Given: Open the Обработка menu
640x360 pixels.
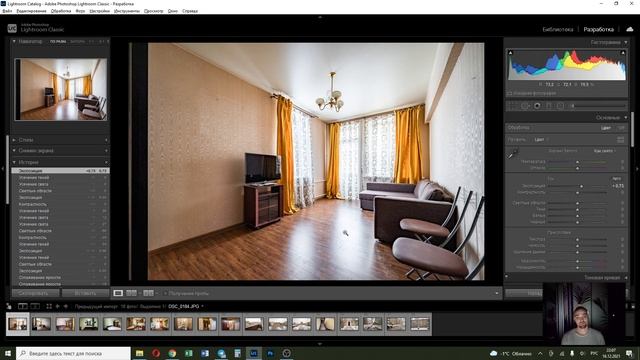Looking at the screenshot, I should point(61,11).
